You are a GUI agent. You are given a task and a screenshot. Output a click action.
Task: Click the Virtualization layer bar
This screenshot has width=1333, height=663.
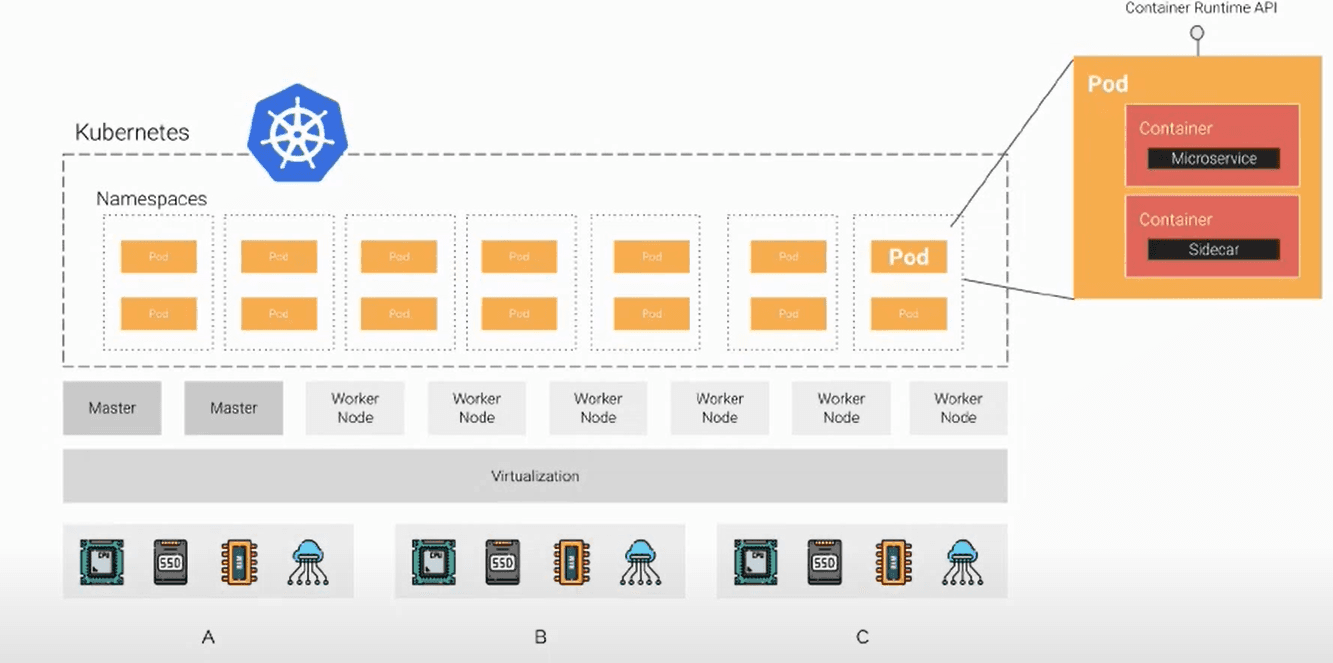tap(535, 476)
